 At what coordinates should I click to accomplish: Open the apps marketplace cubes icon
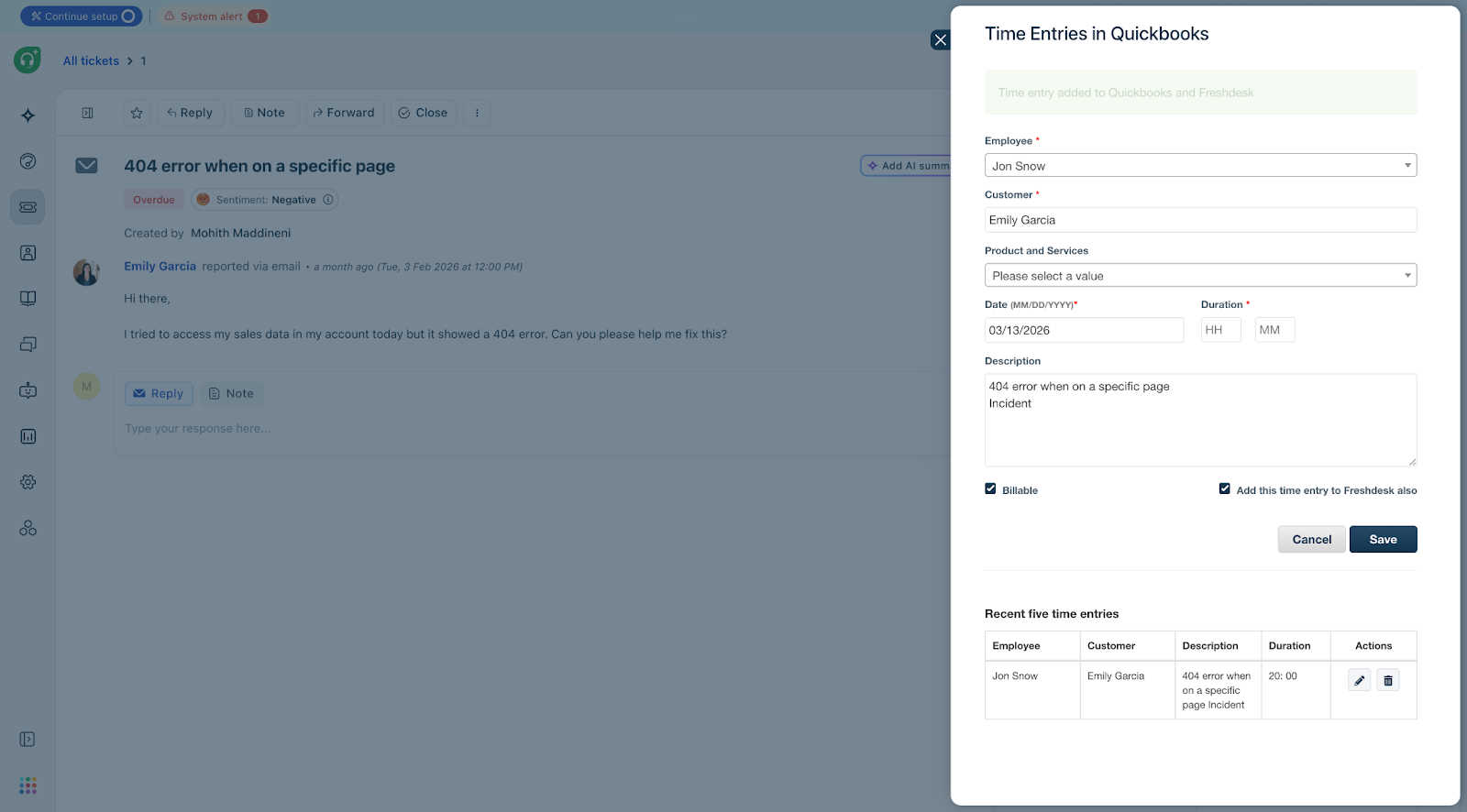(28, 528)
